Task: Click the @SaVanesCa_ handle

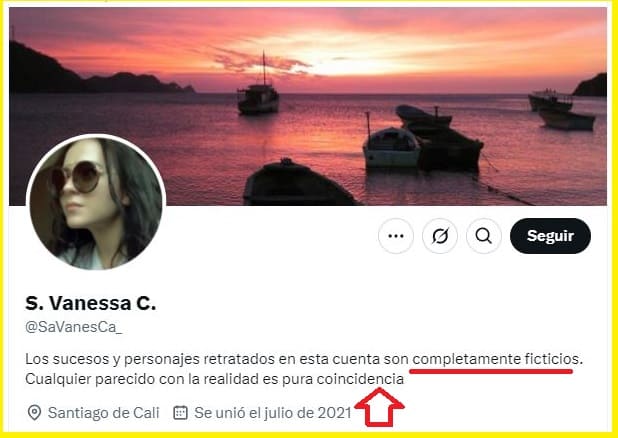Action: 74,327
